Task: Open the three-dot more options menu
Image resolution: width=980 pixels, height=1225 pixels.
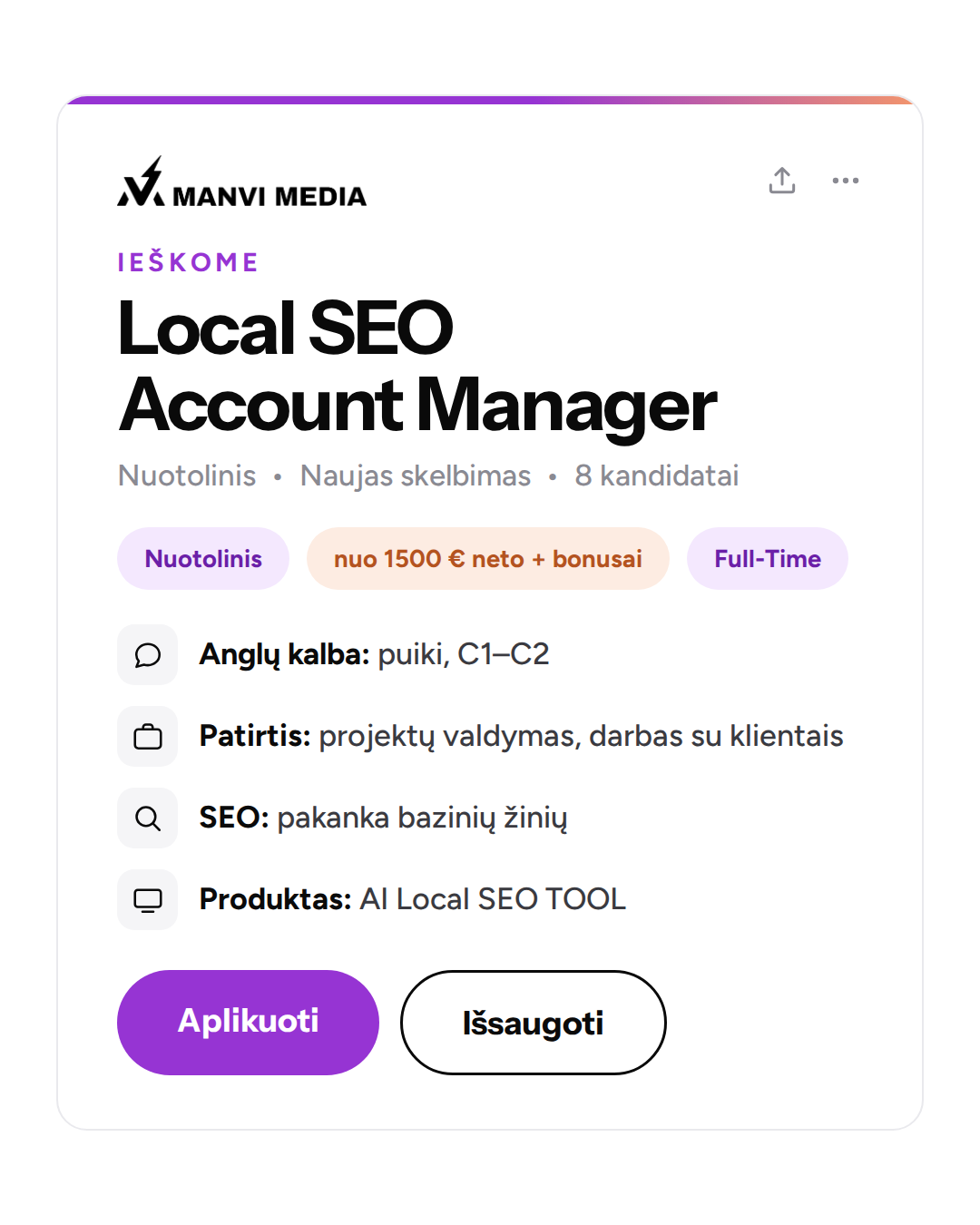Action: point(846,181)
